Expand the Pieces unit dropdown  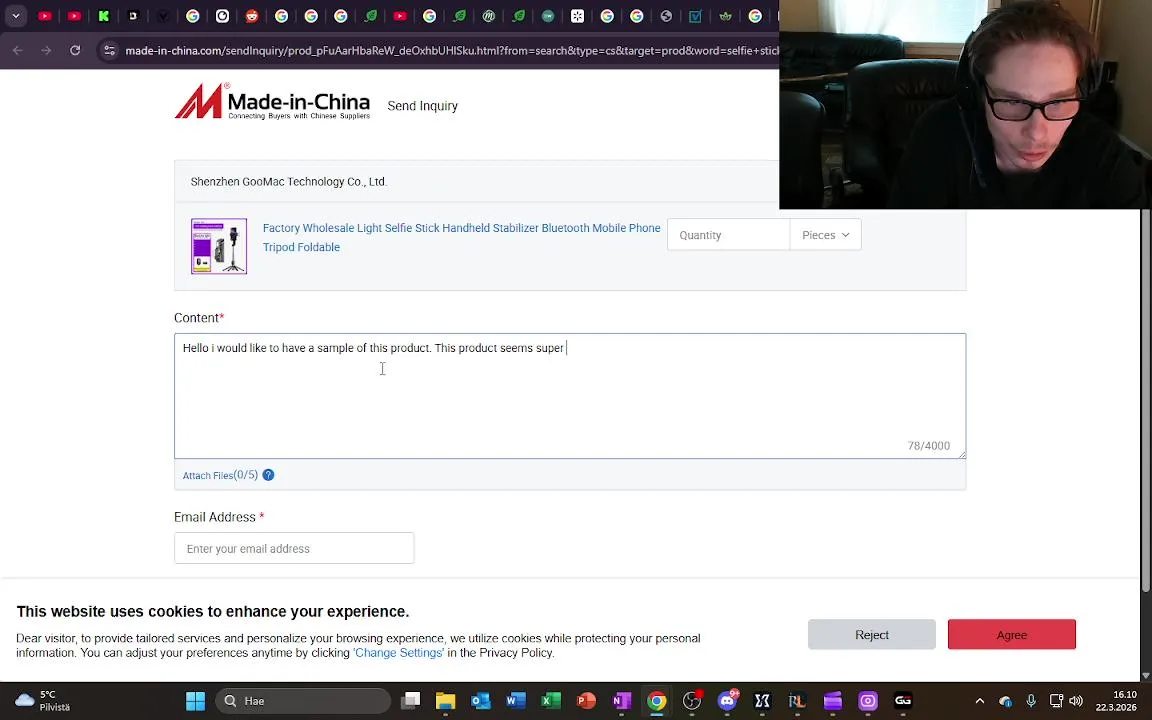(826, 235)
